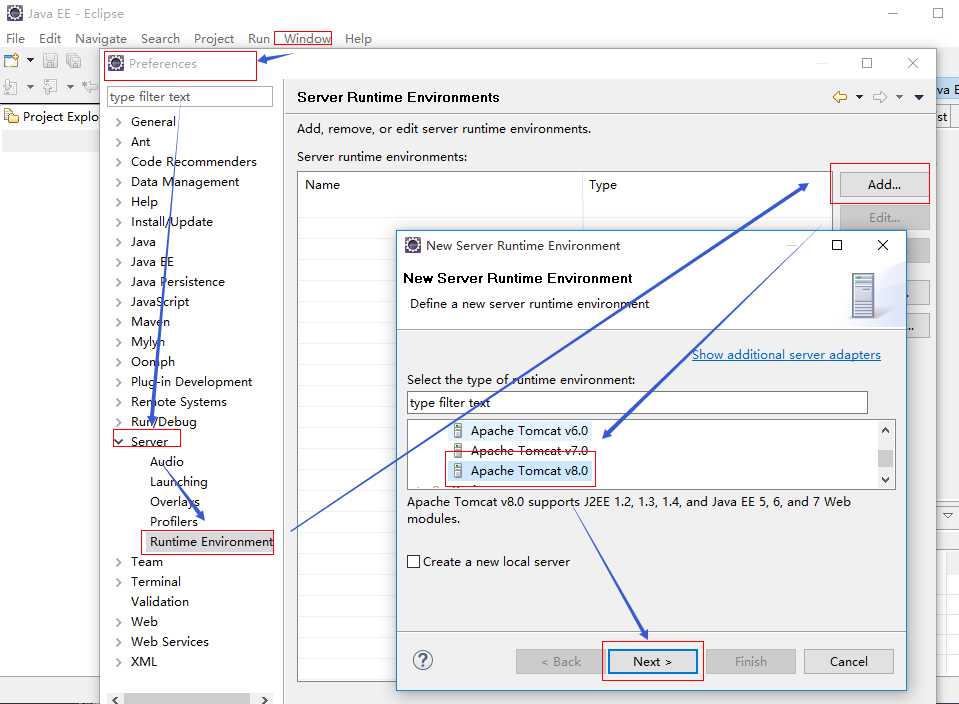Open the Navigate menu
The height and width of the screenshot is (704, 959).
click(101, 39)
